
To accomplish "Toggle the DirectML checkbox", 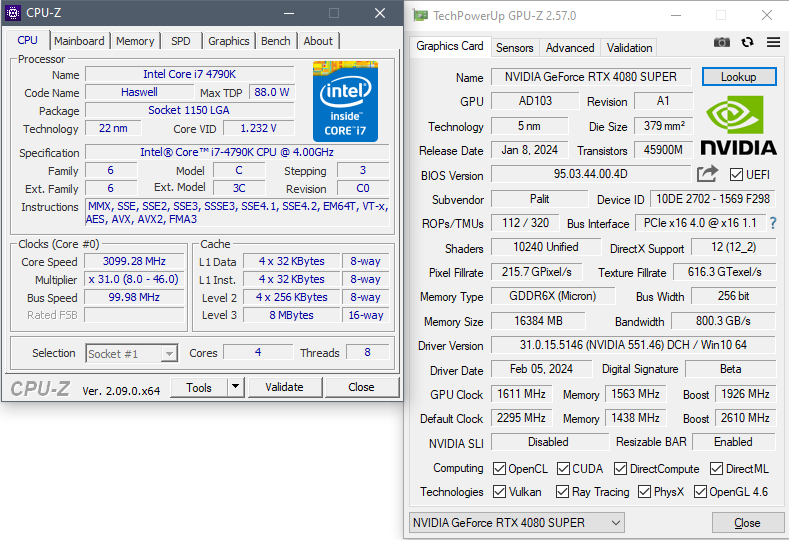I will [716, 469].
